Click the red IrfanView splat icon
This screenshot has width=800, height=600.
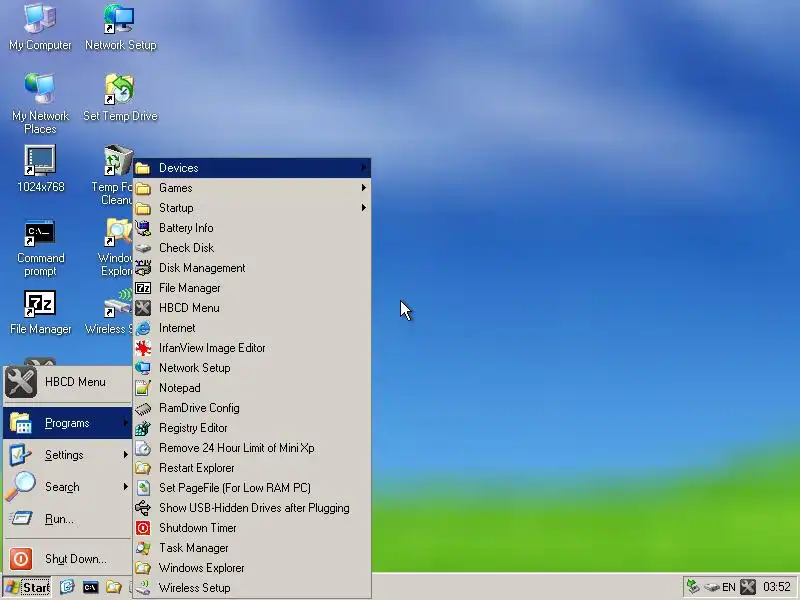coord(143,348)
